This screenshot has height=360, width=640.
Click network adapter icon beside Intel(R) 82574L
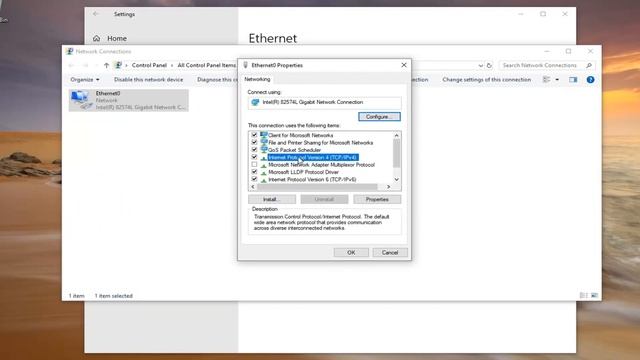pyautogui.click(x=256, y=102)
